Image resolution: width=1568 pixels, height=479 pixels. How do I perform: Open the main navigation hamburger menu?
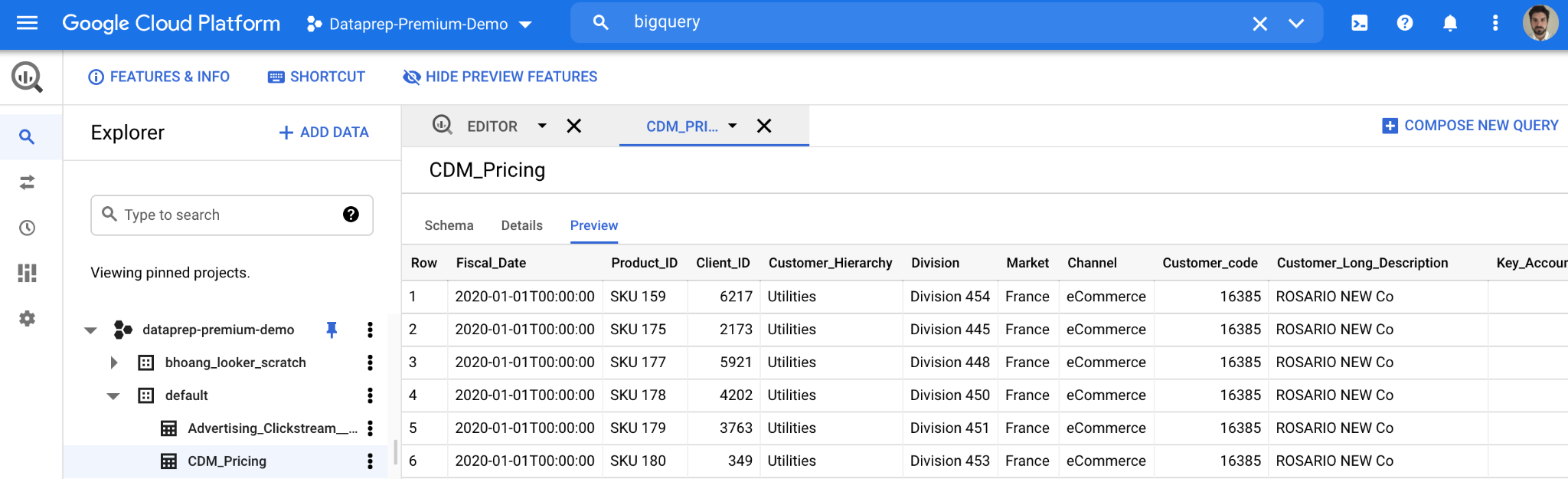click(x=27, y=23)
